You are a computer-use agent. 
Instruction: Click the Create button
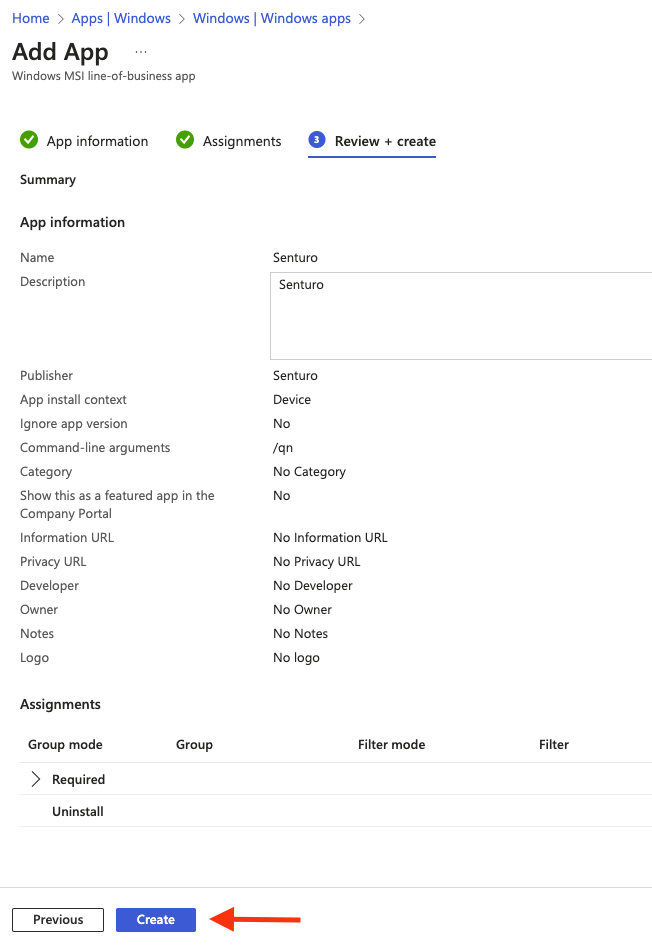click(156, 919)
